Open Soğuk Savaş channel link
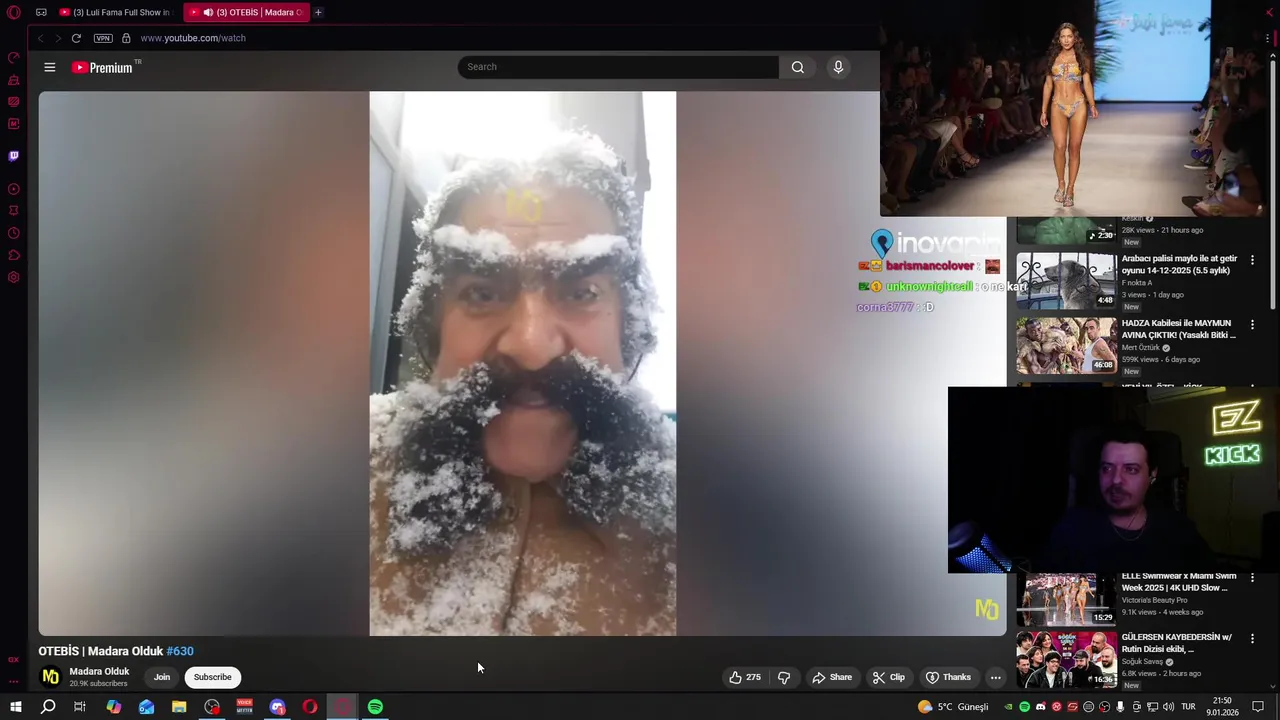Image resolution: width=1280 pixels, height=720 pixels. [x=1142, y=661]
